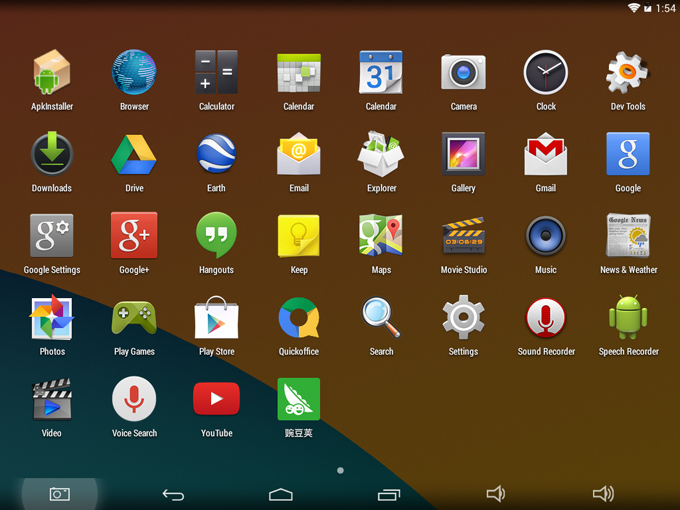Open Gmail
Image resolution: width=680 pixels, height=510 pixels.
click(x=546, y=154)
